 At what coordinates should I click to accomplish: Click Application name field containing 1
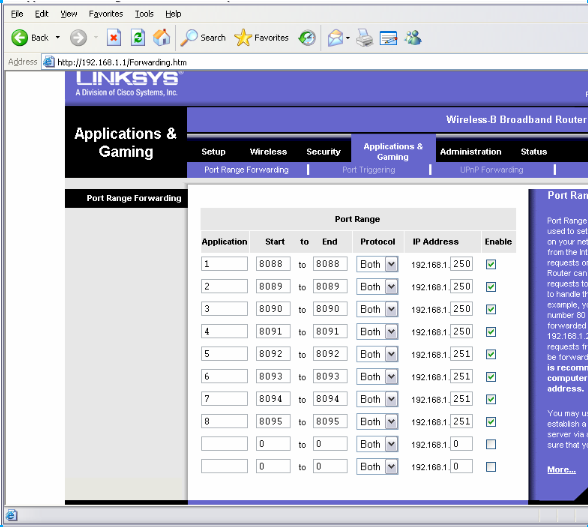(224, 264)
